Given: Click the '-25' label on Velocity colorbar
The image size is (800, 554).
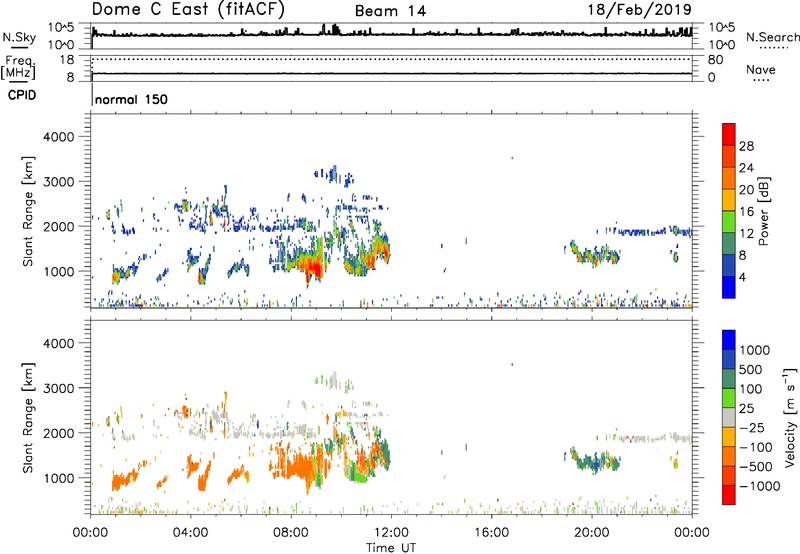Looking at the screenshot, I should point(752,427).
